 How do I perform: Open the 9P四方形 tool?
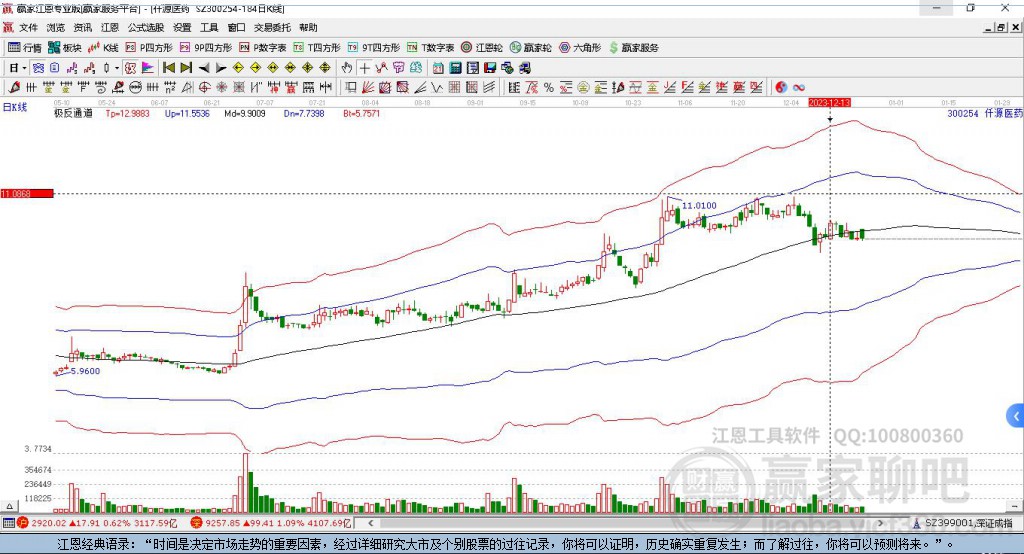click(x=206, y=48)
